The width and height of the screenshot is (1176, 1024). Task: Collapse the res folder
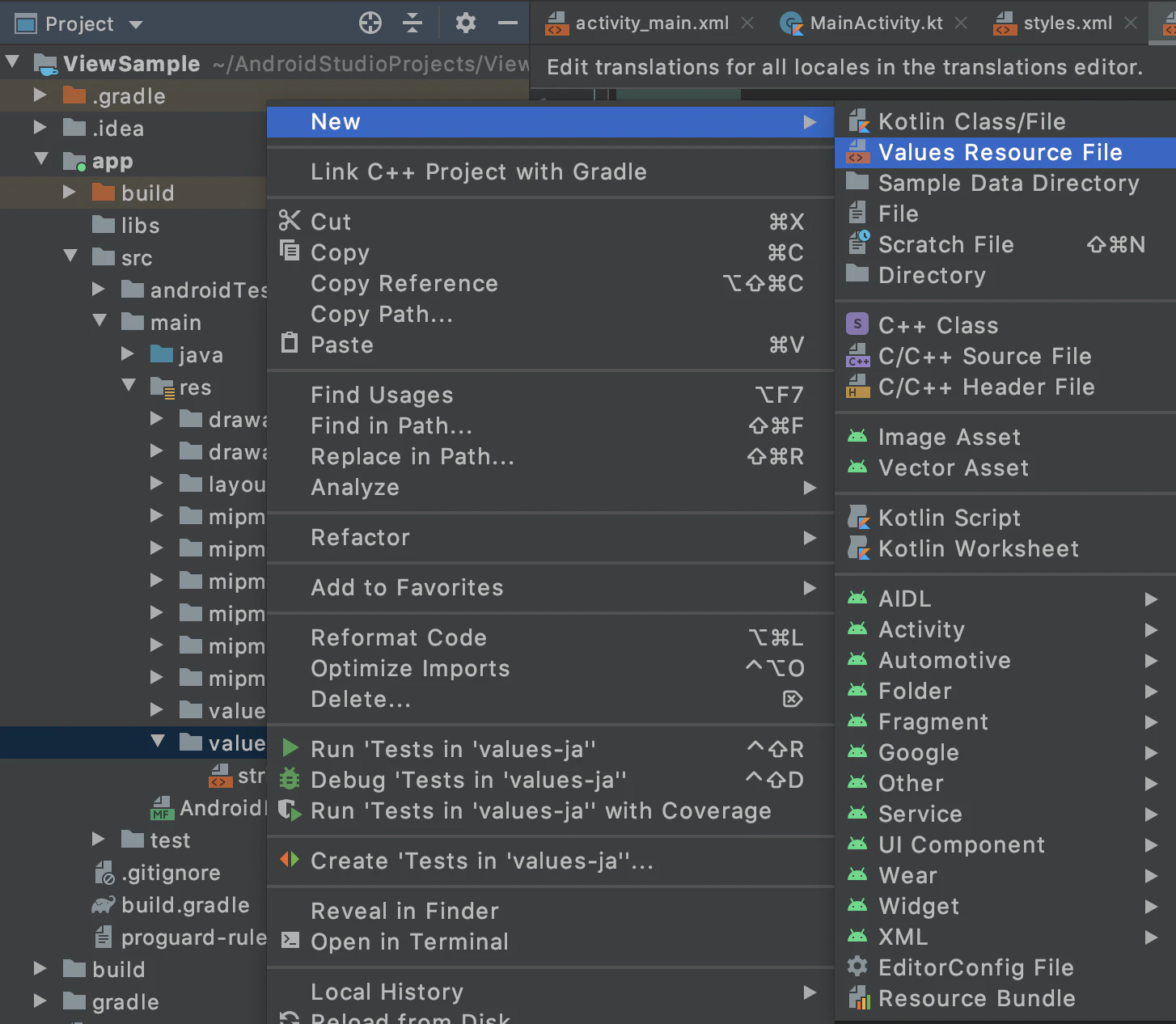coord(129,386)
